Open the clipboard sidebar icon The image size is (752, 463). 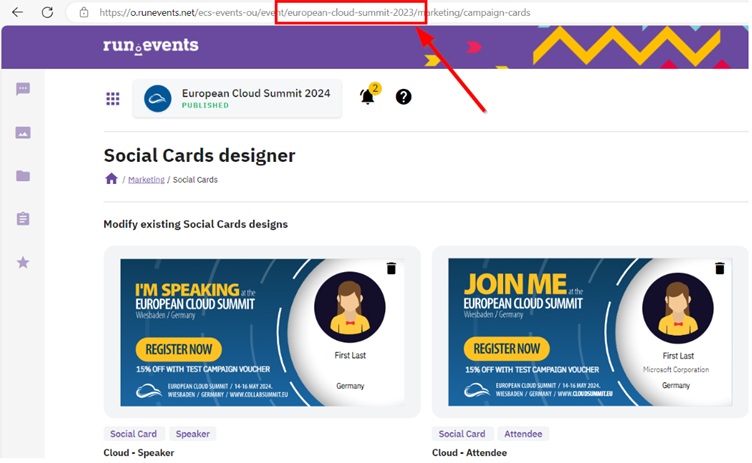[x=23, y=219]
